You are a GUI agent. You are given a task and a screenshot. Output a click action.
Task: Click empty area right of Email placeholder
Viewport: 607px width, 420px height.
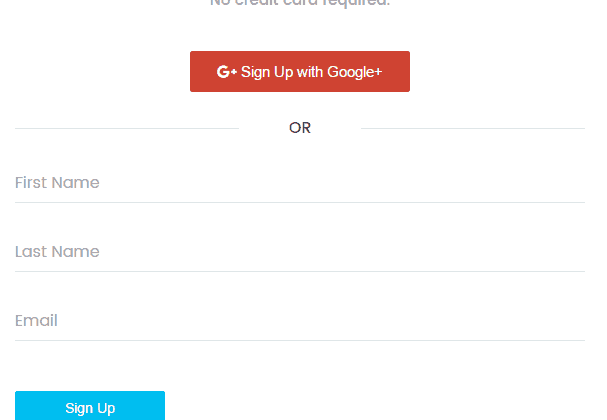[321, 321]
